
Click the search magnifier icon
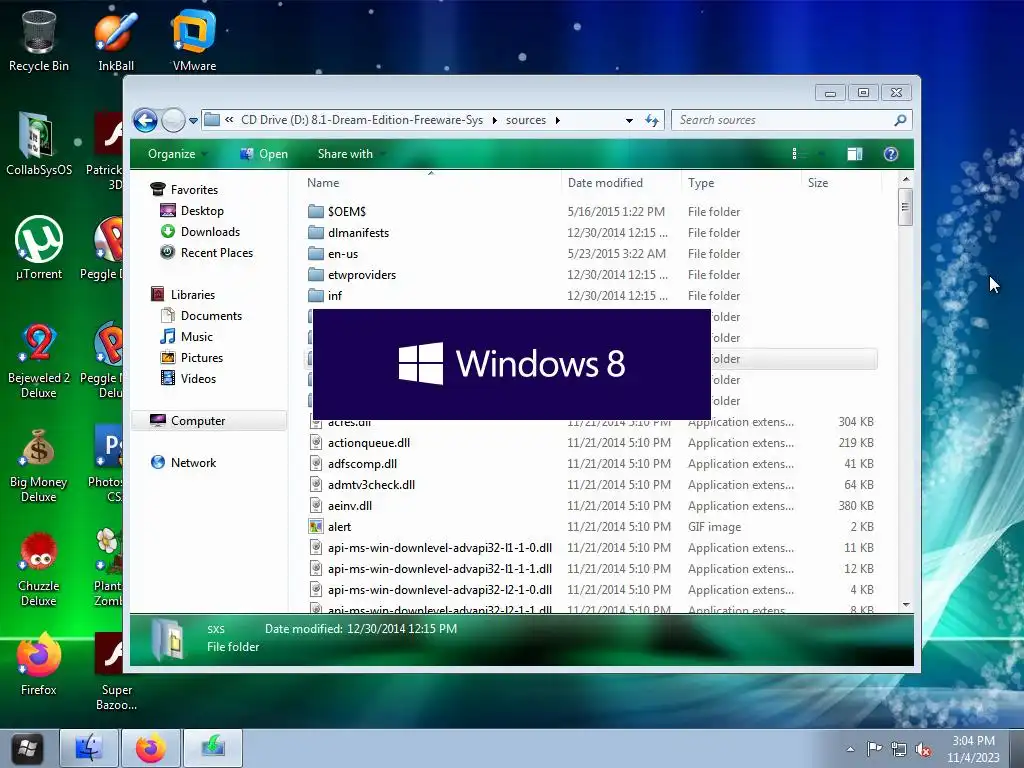(x=900, y=120)
